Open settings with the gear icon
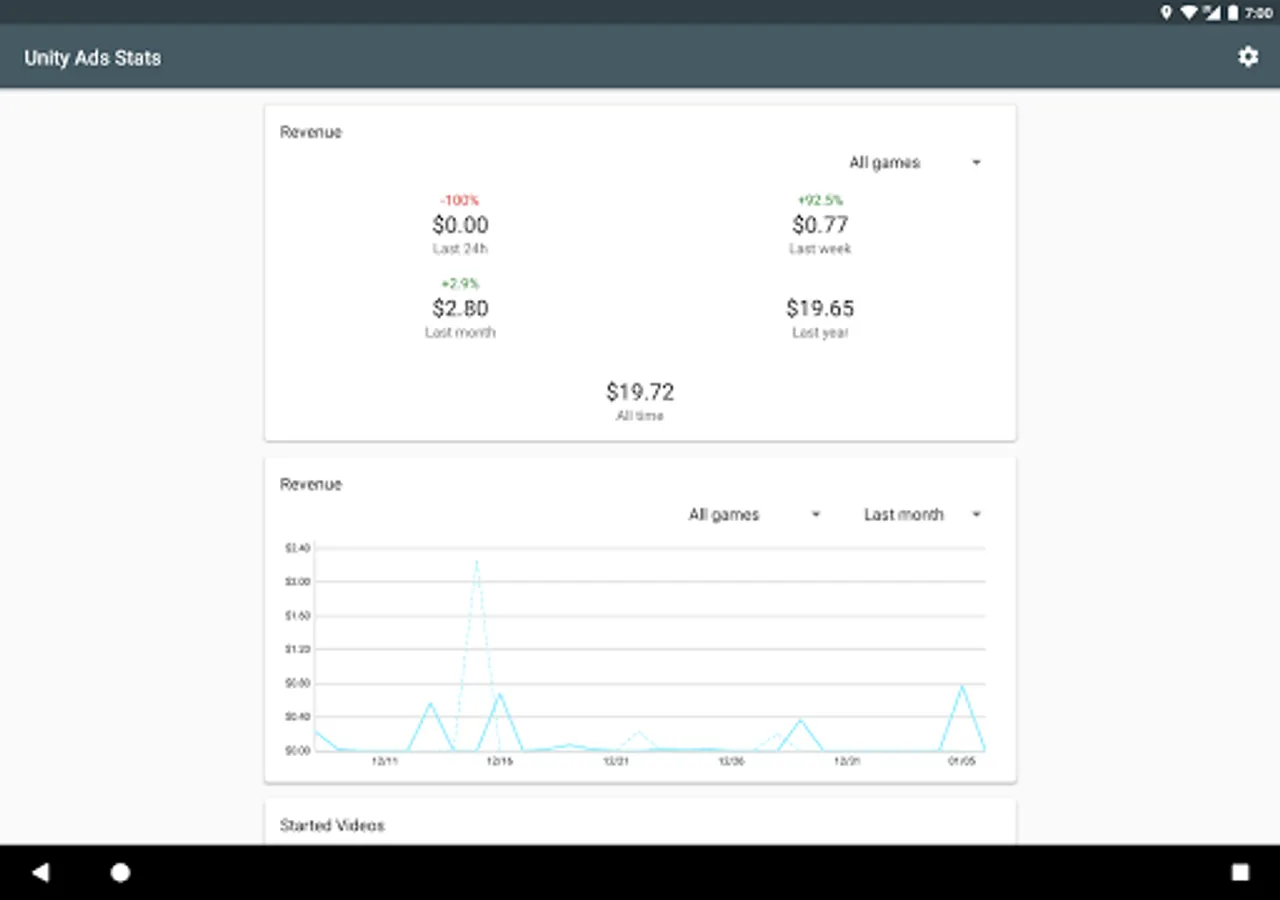Image resolution: width=1280 pixels, height=900 pixels. 1248,57
